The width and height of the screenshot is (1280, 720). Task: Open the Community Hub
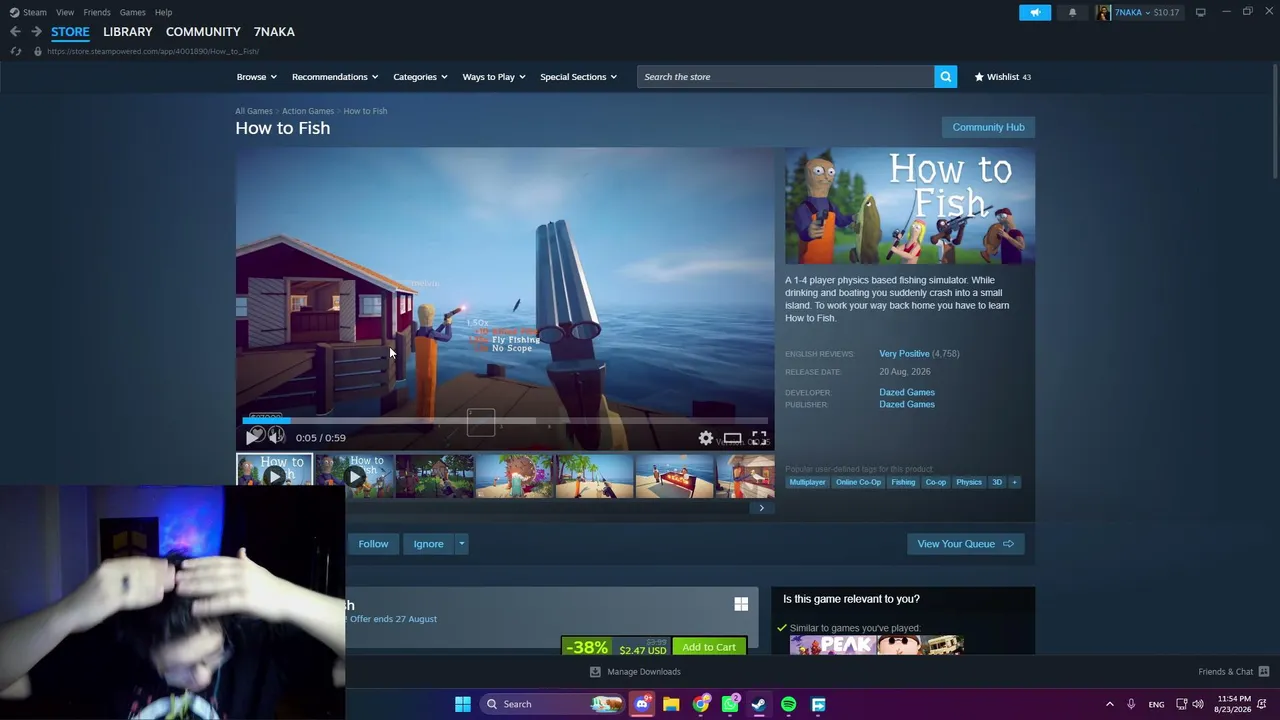pyautogui.click(x=988, y=127)
